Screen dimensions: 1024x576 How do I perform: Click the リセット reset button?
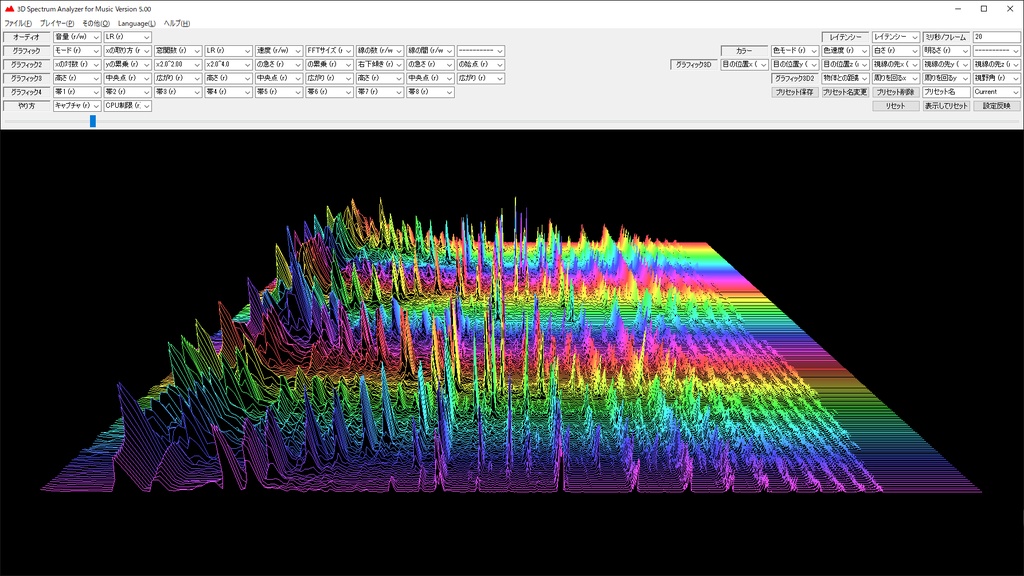click(x=896, y=104)
